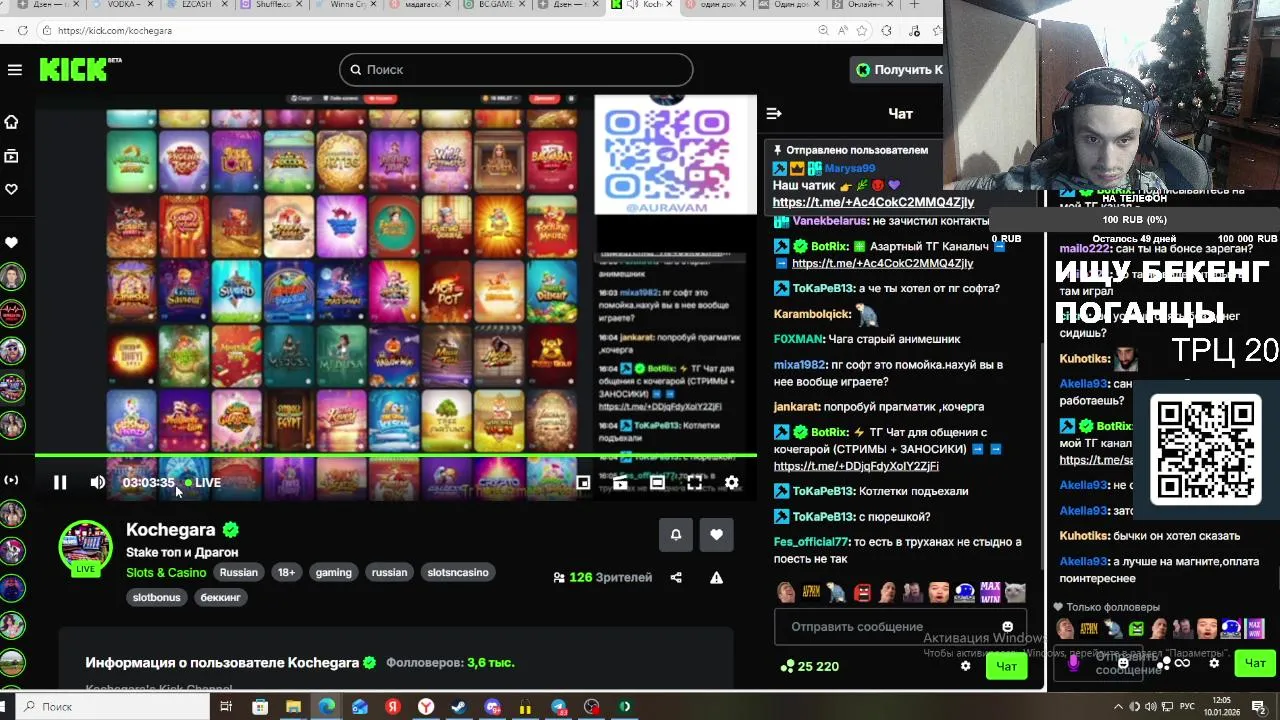This screenshot has width=1280, height=720.
Task: Click the username mixa1982 in chat
Action: [x=799, y=366]
